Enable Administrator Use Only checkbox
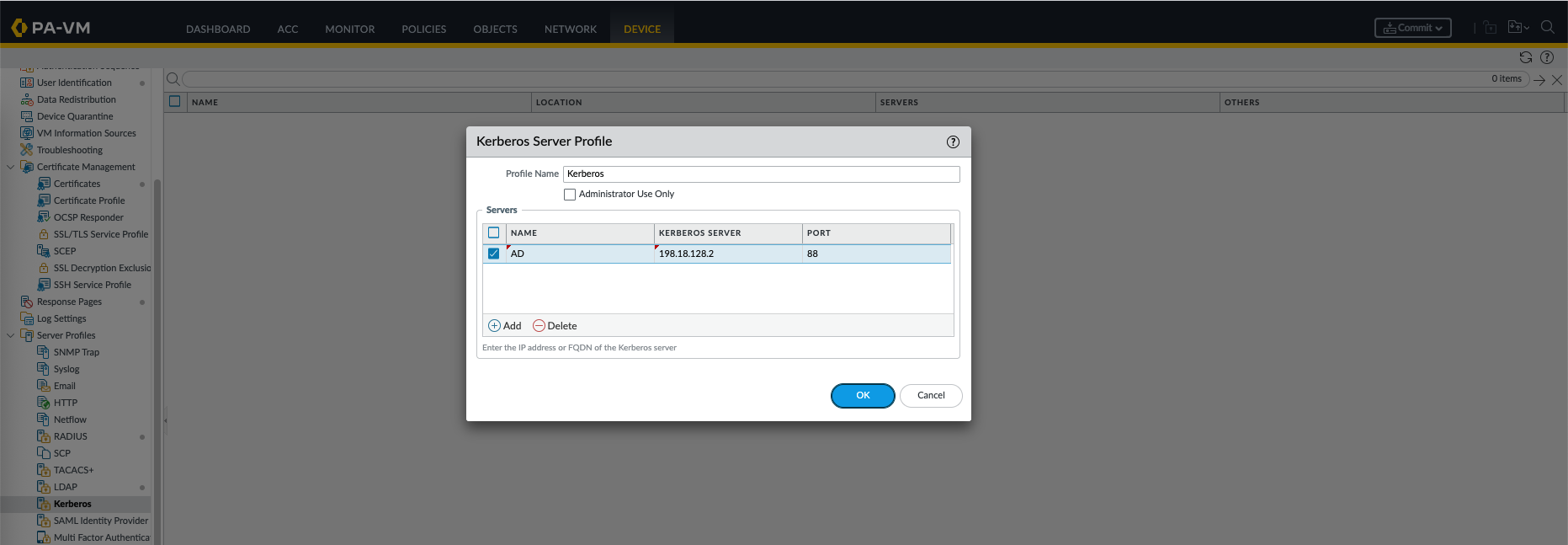Viewport: 1568px width, 545px height. (x=570, y=195)
